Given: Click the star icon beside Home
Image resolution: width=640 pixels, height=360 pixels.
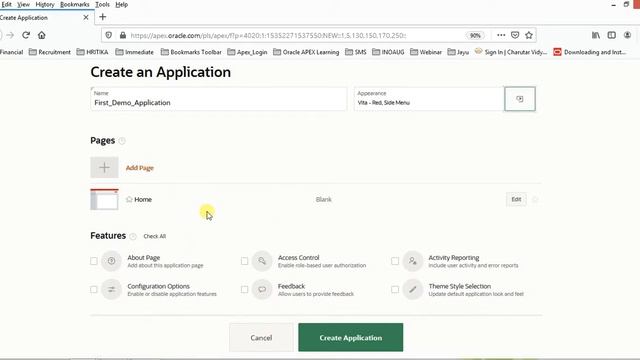Looking at the screenshot, I should tap(129, 199).
